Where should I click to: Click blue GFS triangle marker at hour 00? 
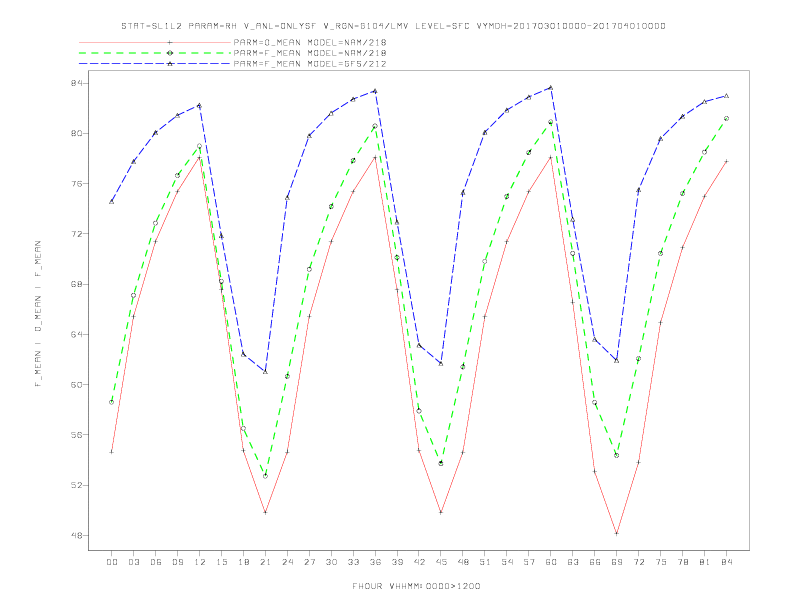(112, 201)
